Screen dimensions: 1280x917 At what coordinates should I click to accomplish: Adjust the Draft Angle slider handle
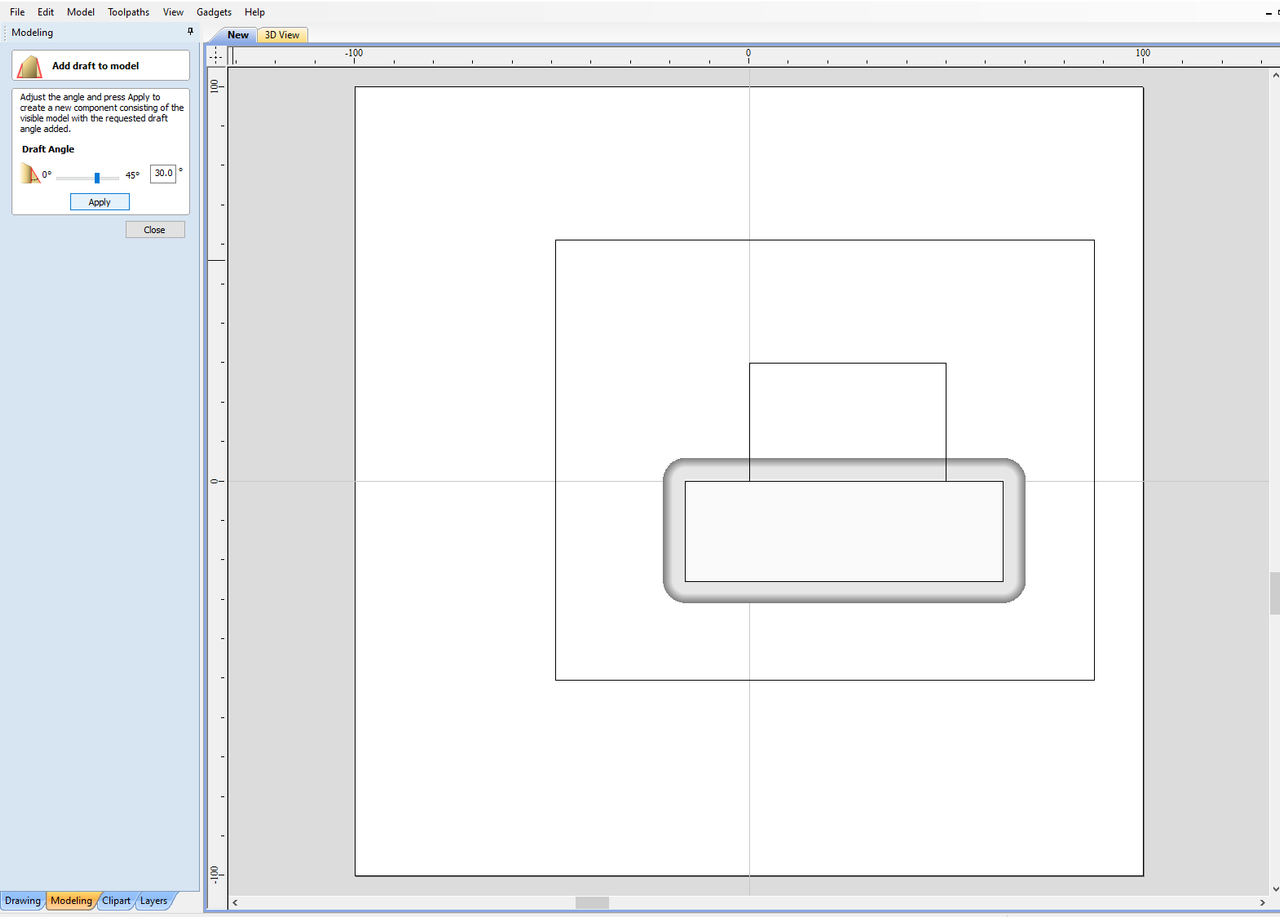click(x=97, y=177)
